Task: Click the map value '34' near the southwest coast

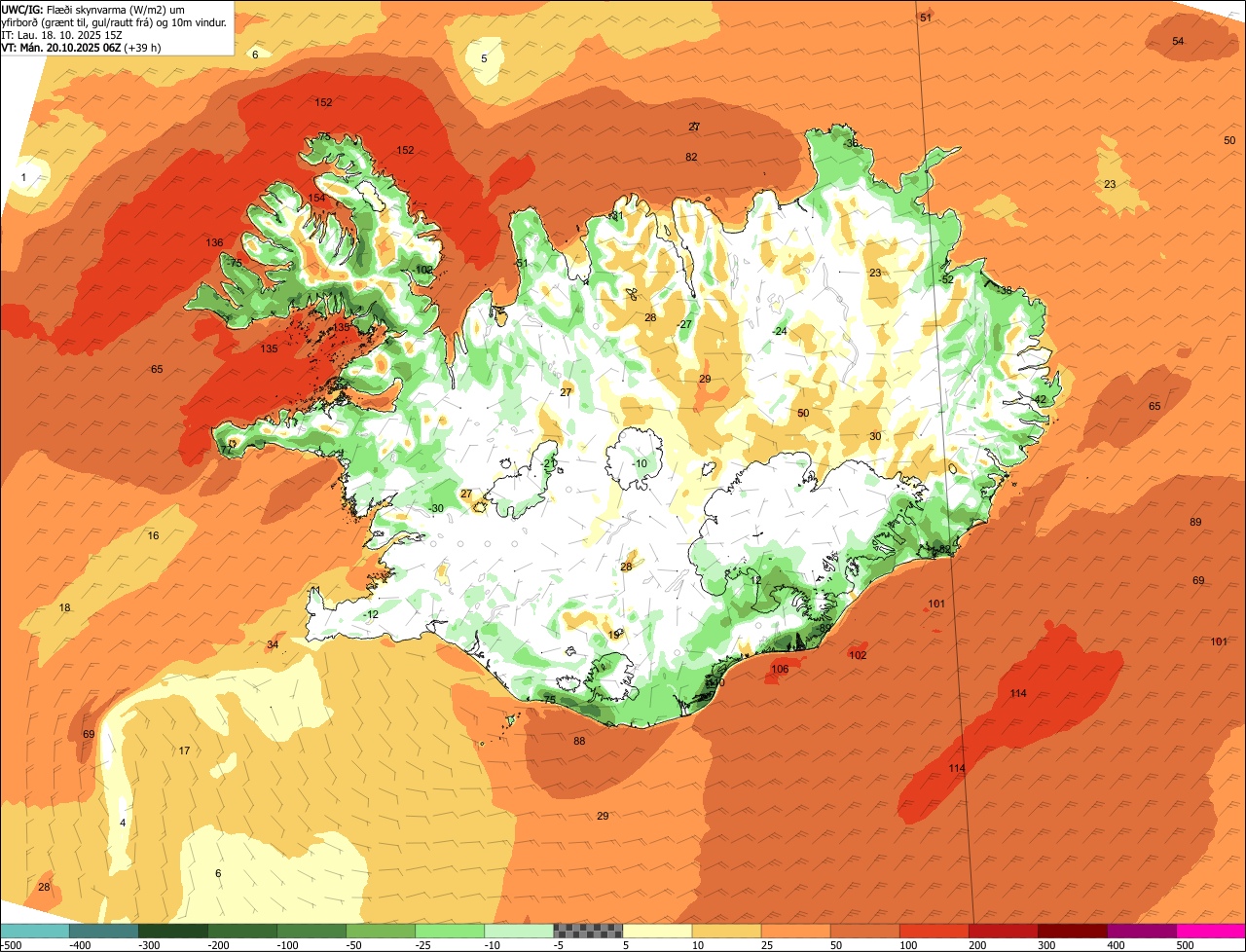Action: (273, 644)
